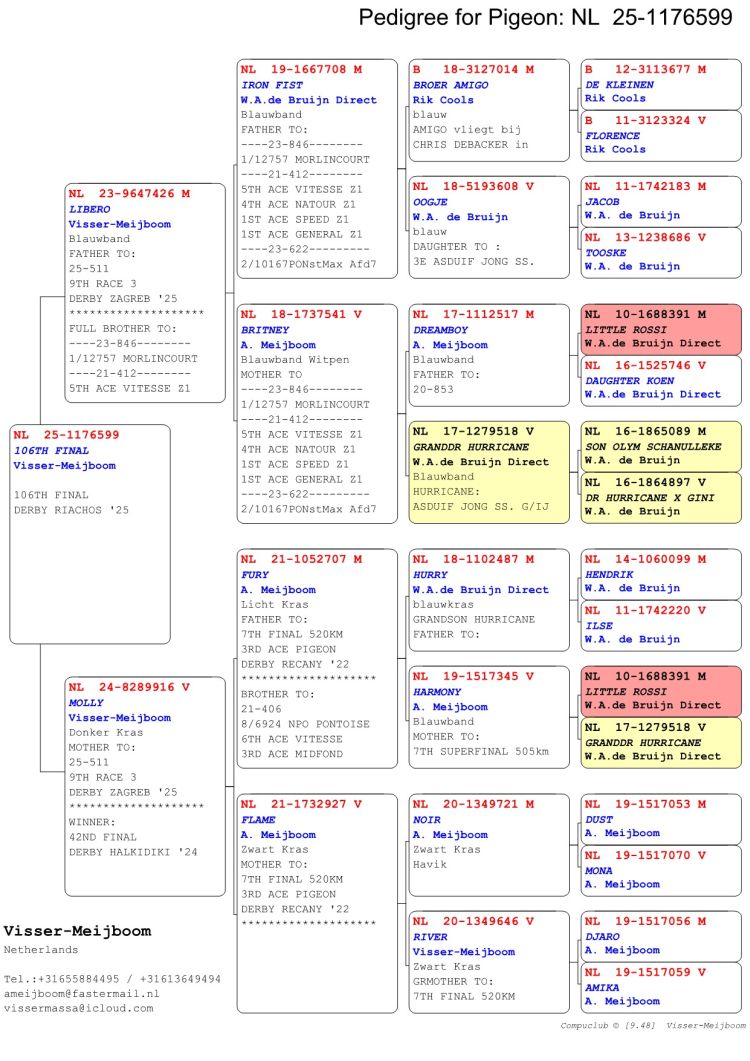Click the LIBERO pigeon name
The image size is (750, 1061).
tap(90, 210)
